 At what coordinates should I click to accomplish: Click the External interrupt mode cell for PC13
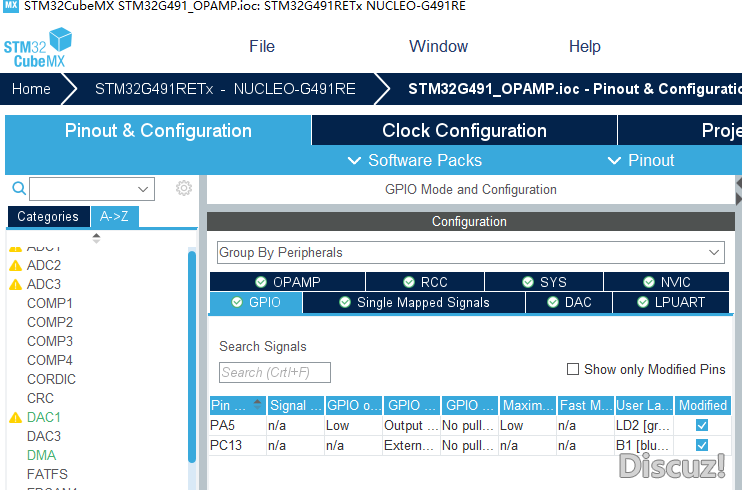tap(411, 445)
